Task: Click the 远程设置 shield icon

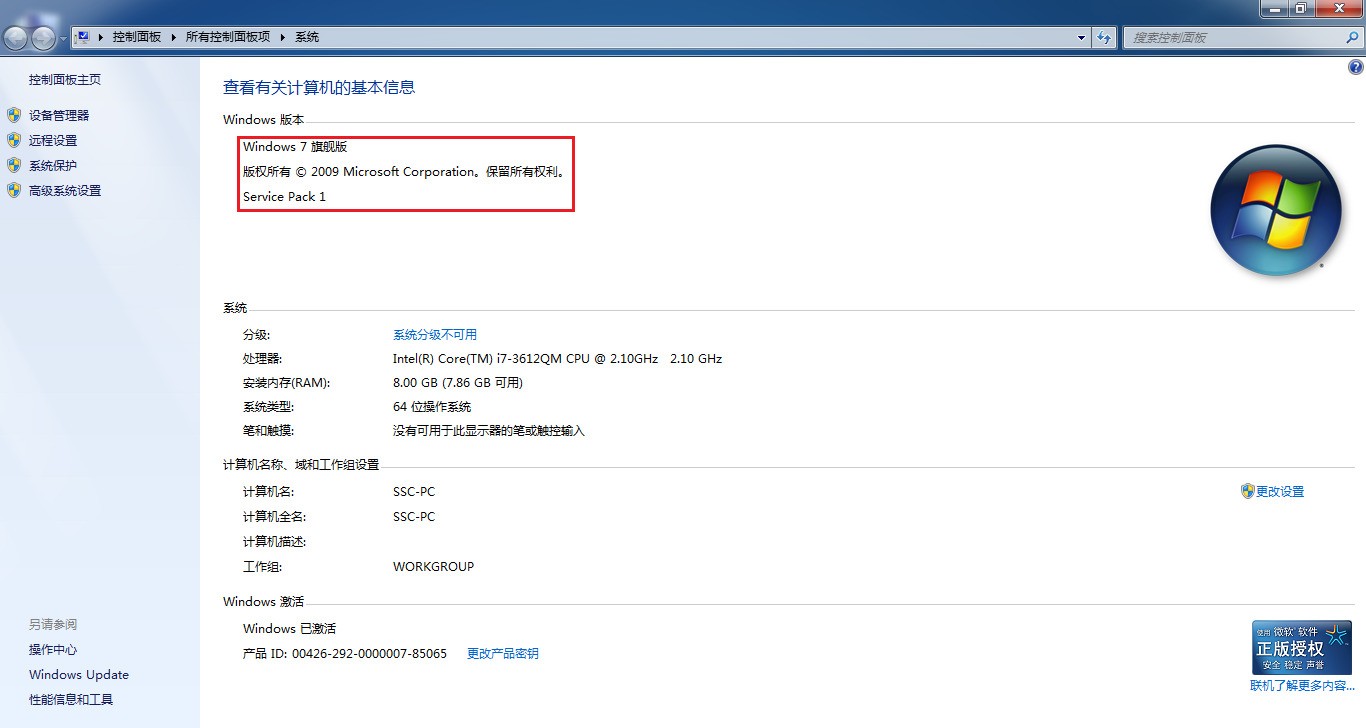Action: click(x=13, y=140)
